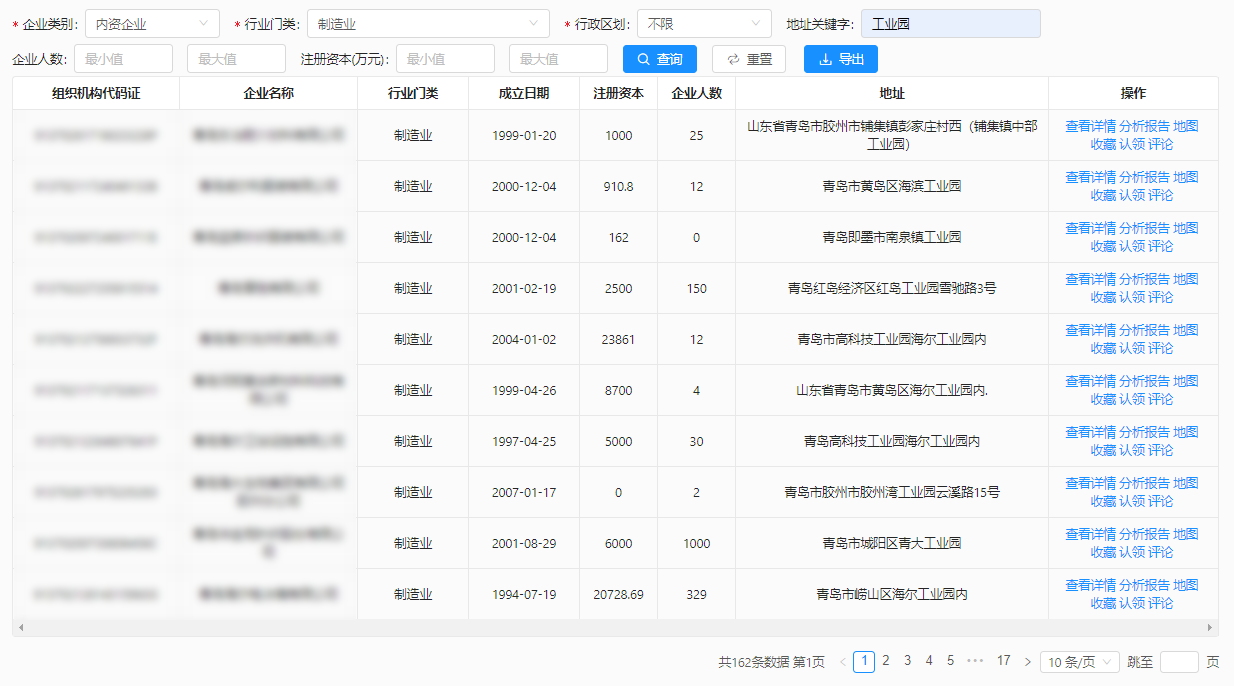The image size is (1234, 686).
Task: Open the 企业类别 dropdown showing 内资企业
Action: tap(152, 24)
